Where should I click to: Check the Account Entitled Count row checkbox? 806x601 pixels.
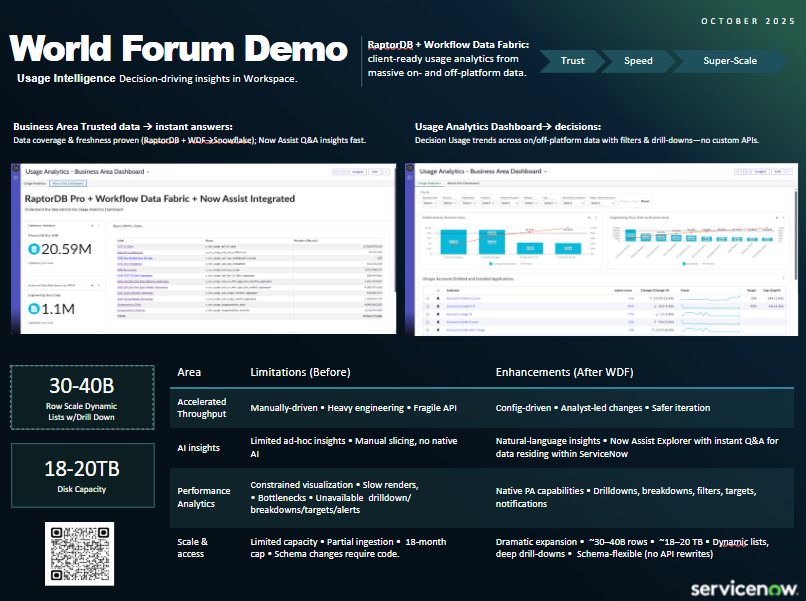point(427,298)
